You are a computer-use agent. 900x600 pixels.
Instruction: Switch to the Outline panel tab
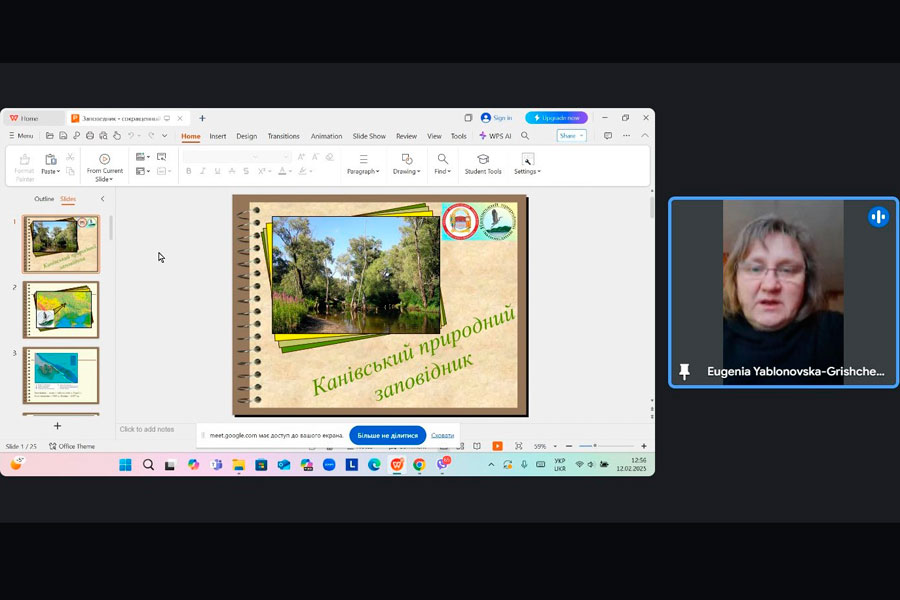coord(44,199)
